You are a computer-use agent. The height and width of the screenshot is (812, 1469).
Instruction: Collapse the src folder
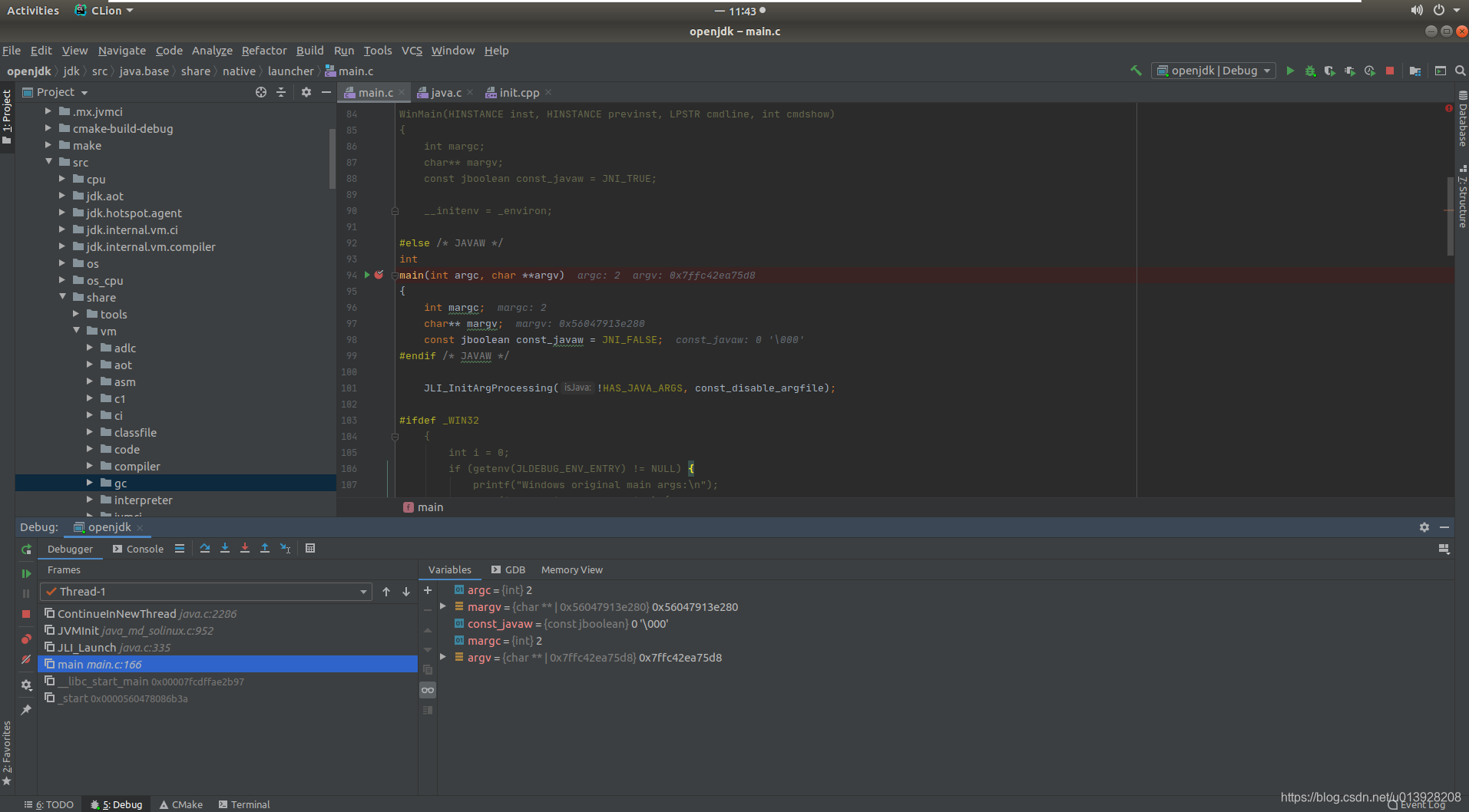click(x=48, y=162)
